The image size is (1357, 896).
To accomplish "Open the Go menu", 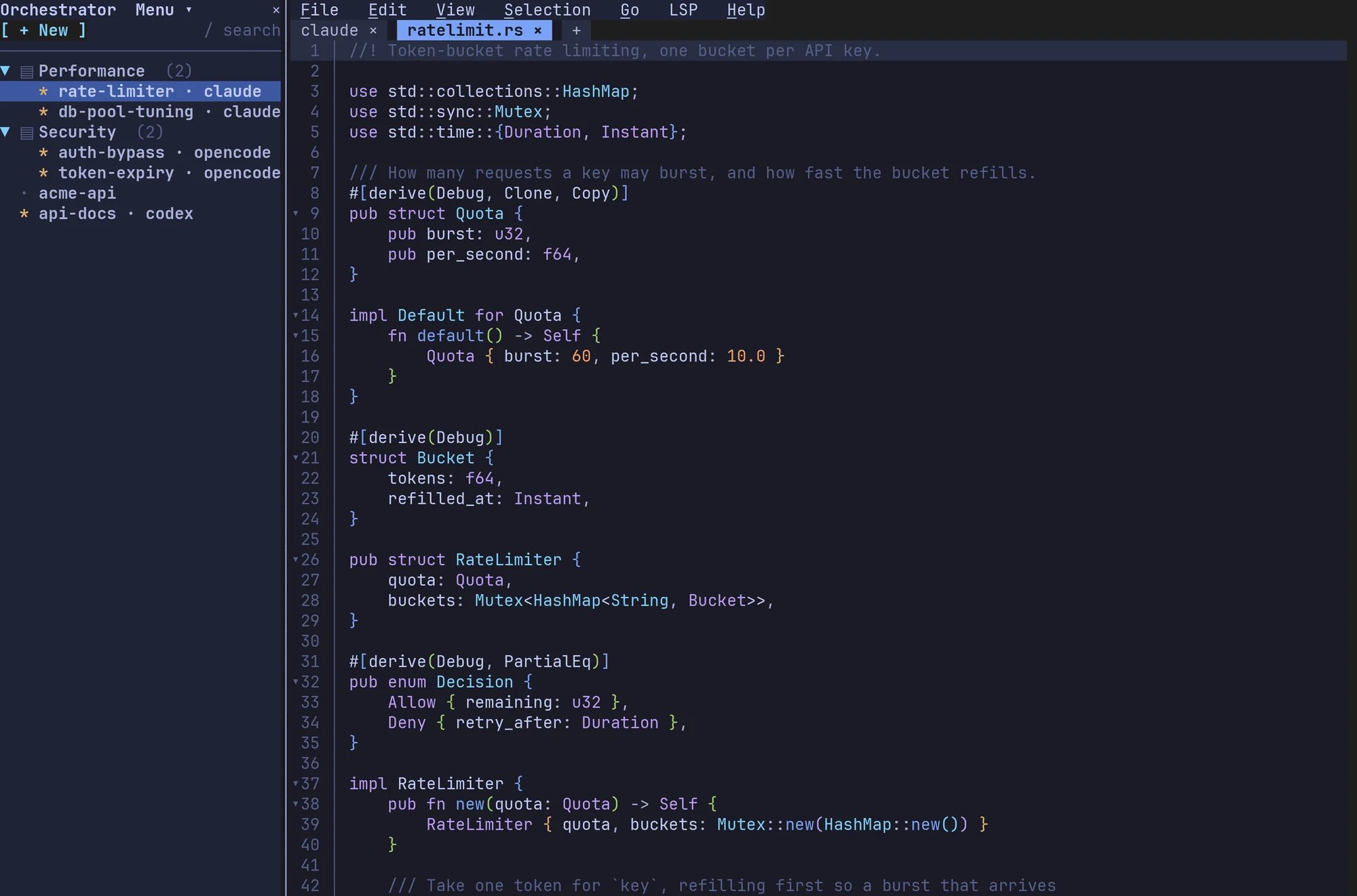I will [x=630, y=10].
